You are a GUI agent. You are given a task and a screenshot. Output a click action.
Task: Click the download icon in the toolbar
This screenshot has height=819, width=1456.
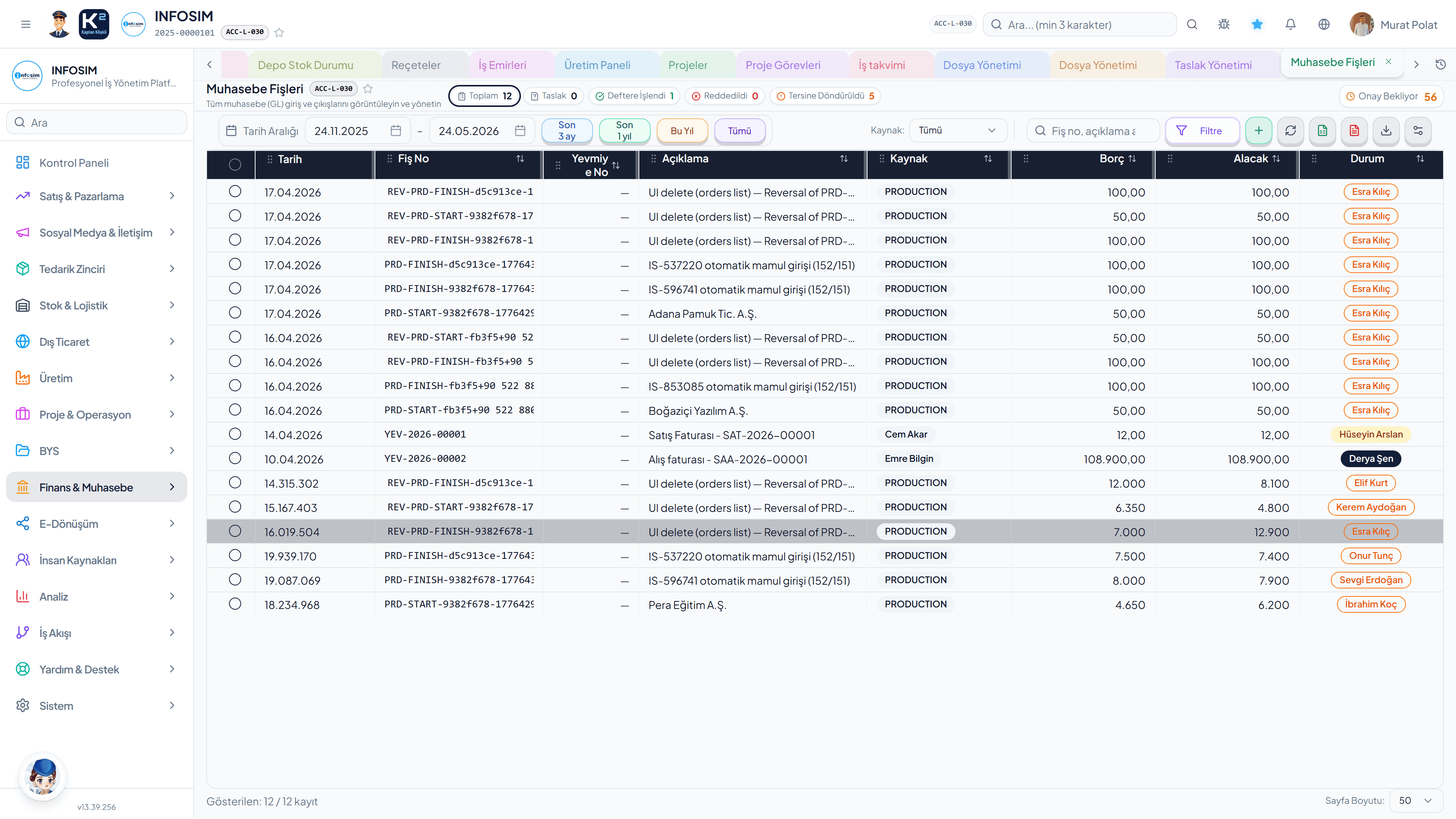[1387, 130]
